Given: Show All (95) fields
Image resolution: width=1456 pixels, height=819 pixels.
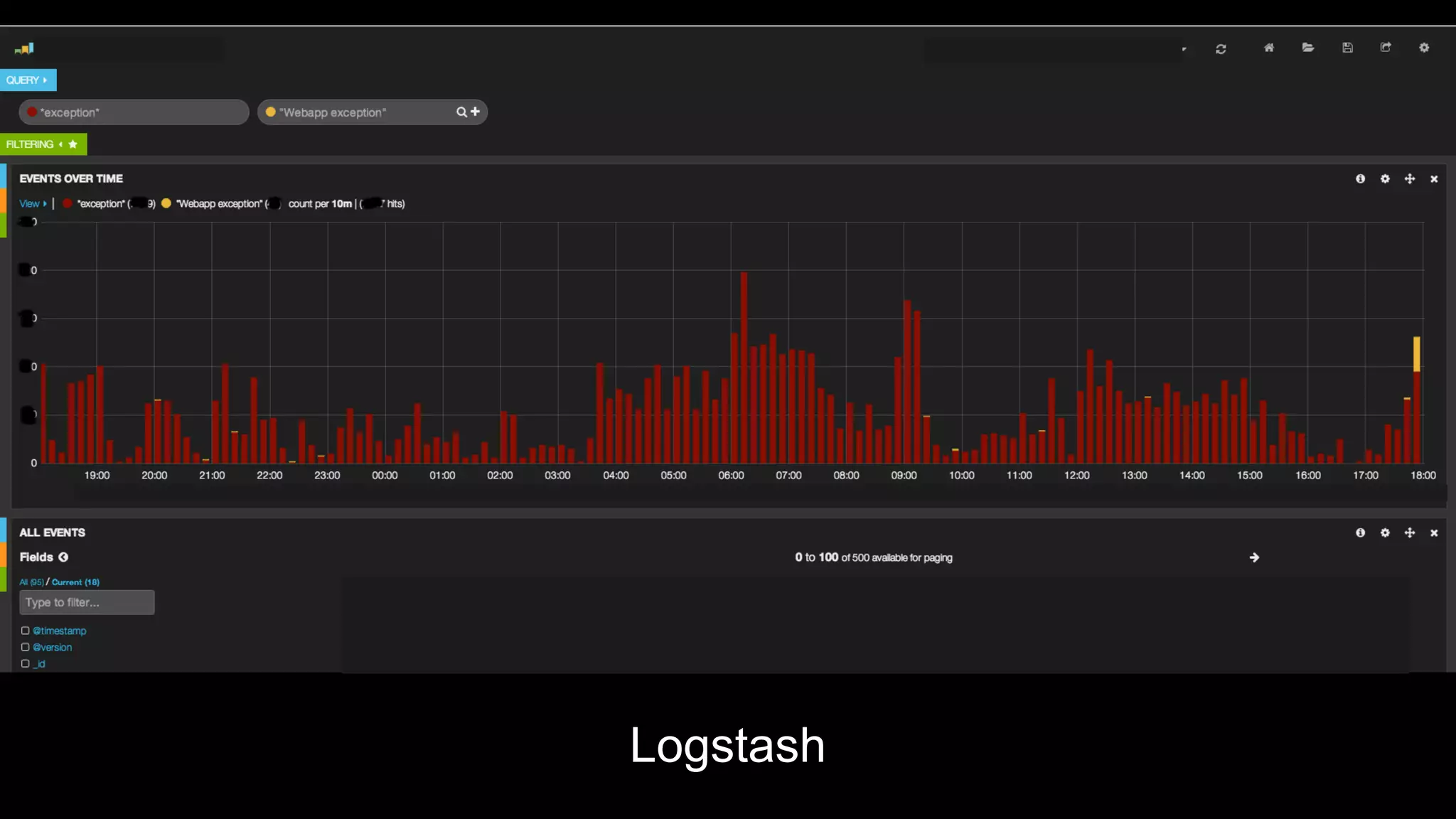Looking at the screenshot, I should [x=31, y=582].
